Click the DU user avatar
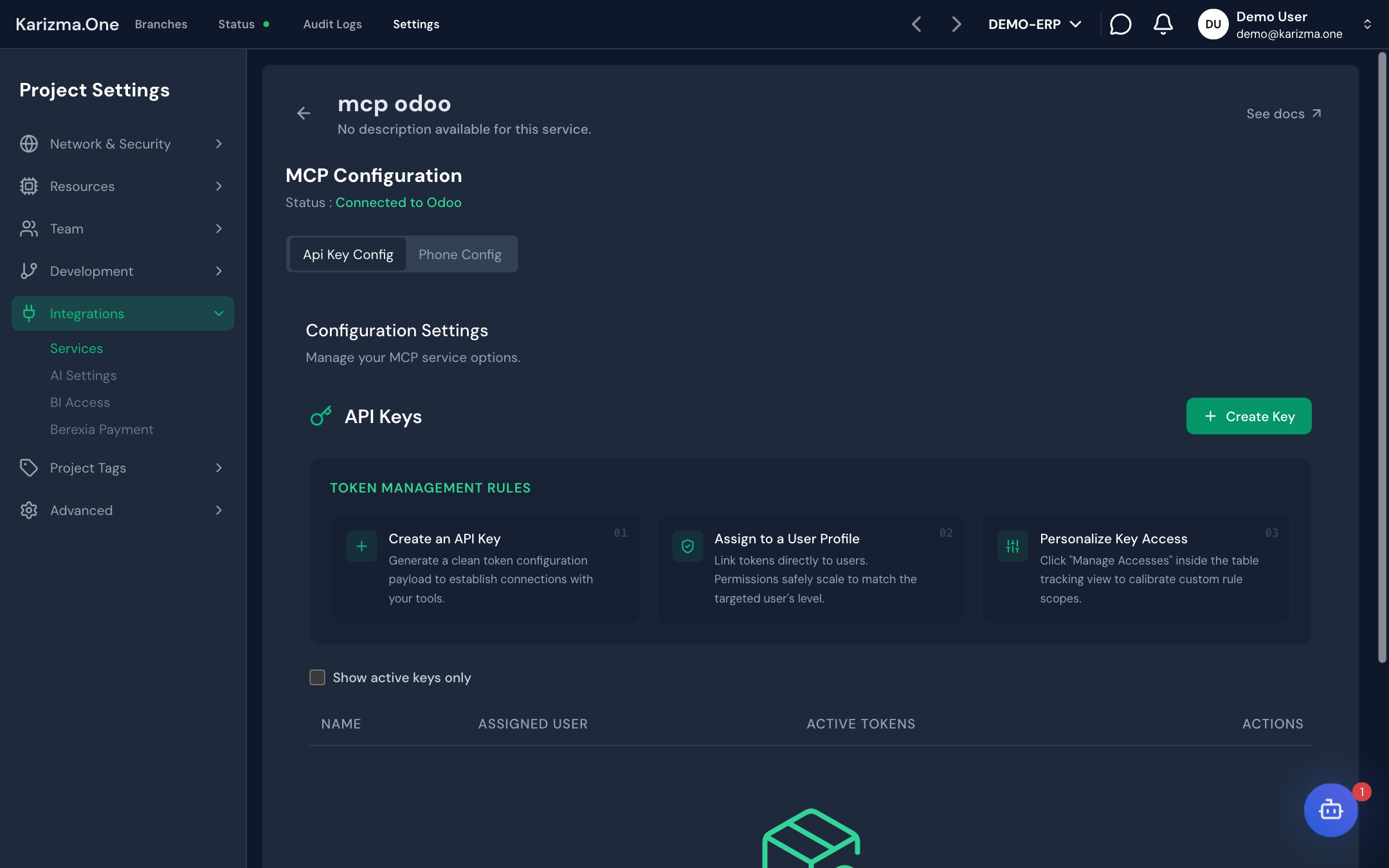This screenshot has width=1389, height=868. (x=1213, y=24)
